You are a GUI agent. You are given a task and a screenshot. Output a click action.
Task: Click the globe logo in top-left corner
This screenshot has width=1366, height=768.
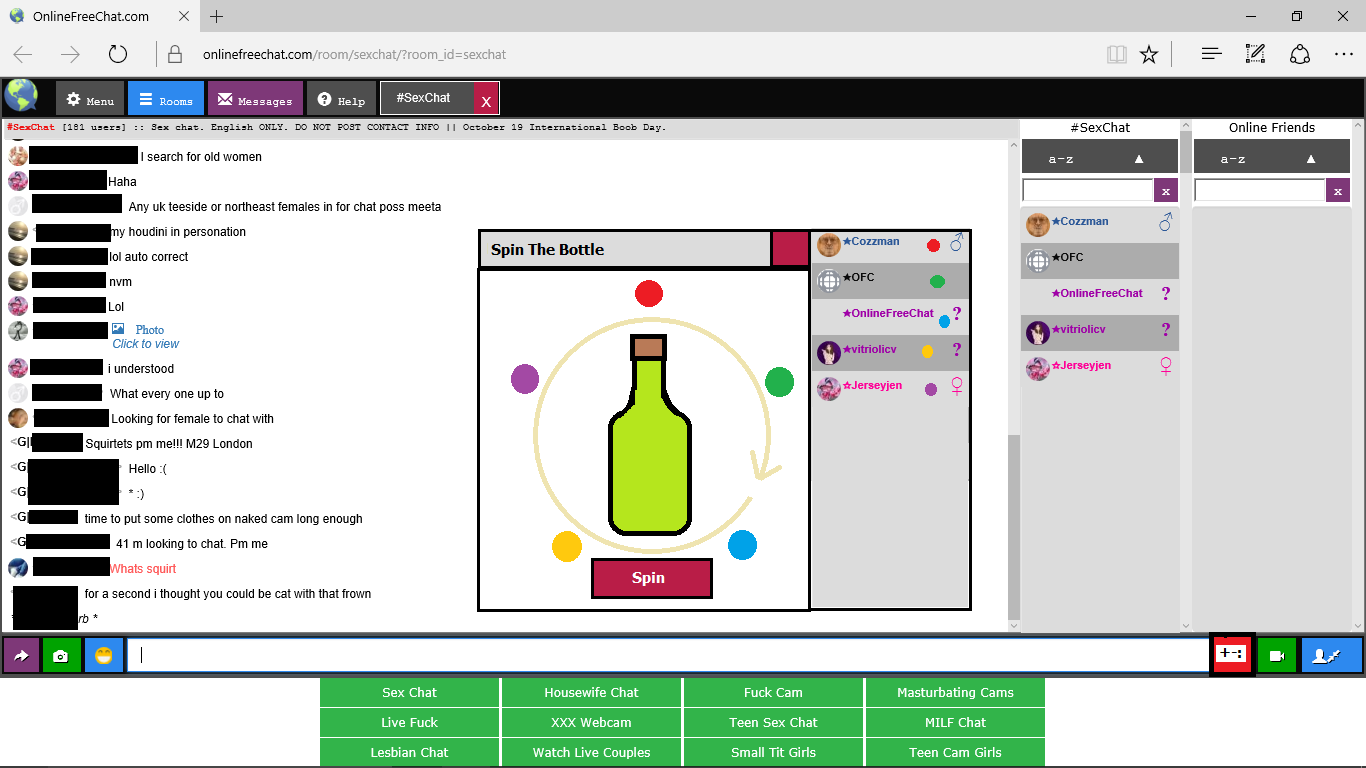21,96
